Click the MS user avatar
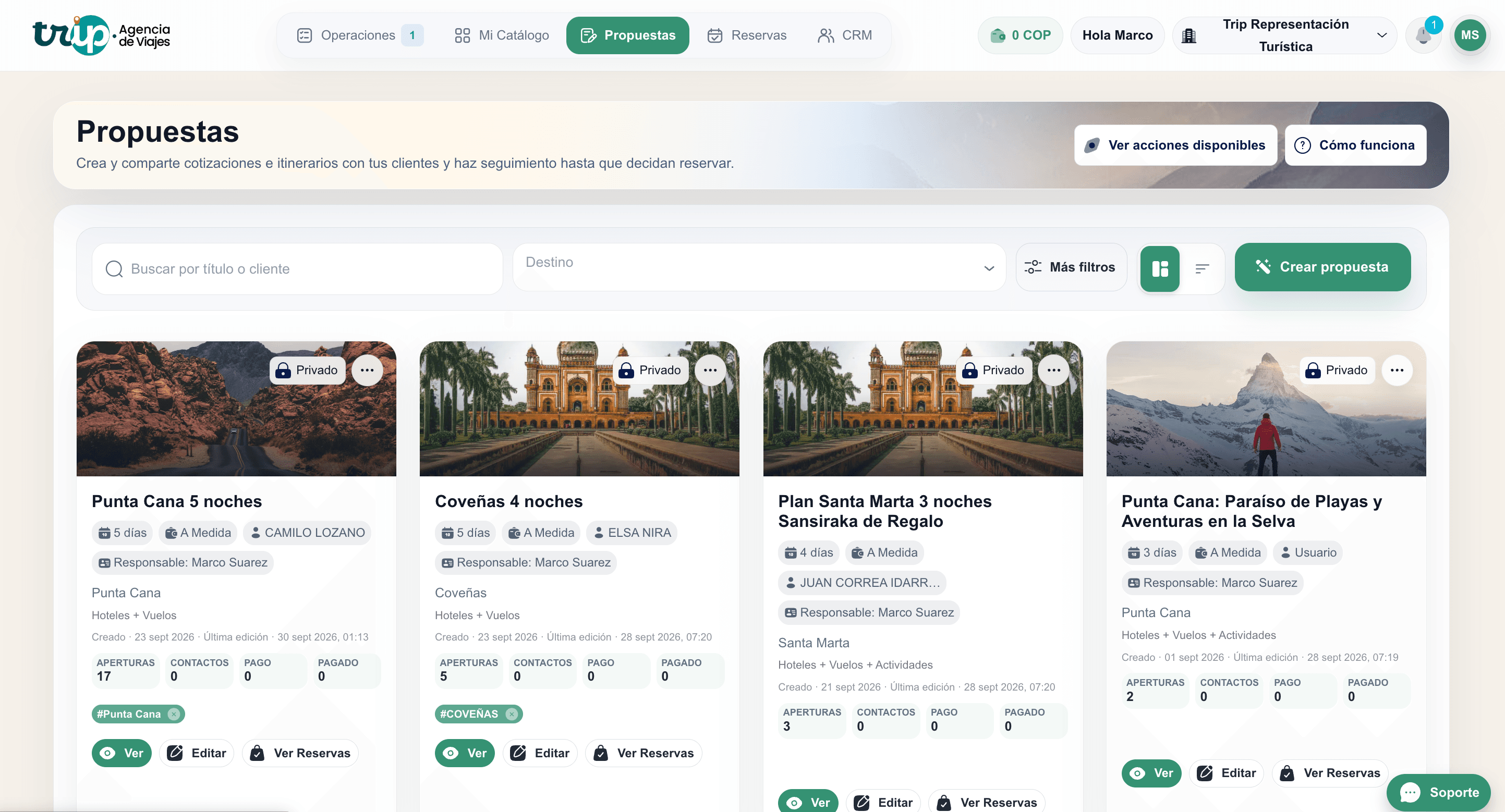The height and width of the screenshot is (812, 1505). pos(1470,35)
